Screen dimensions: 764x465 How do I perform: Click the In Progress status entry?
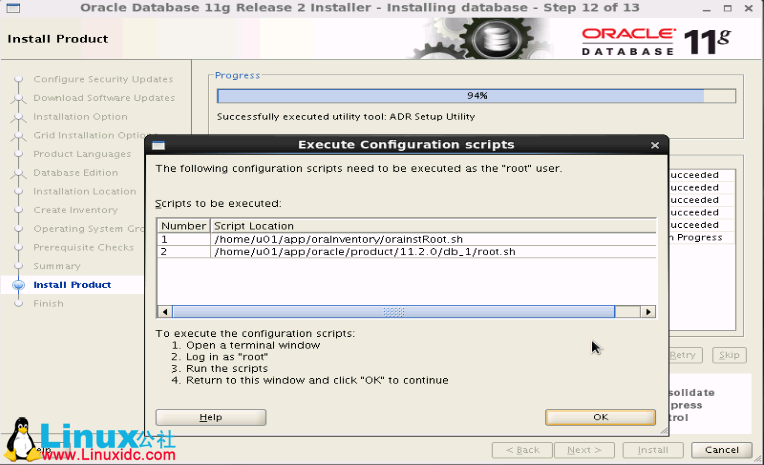(695, 237)
